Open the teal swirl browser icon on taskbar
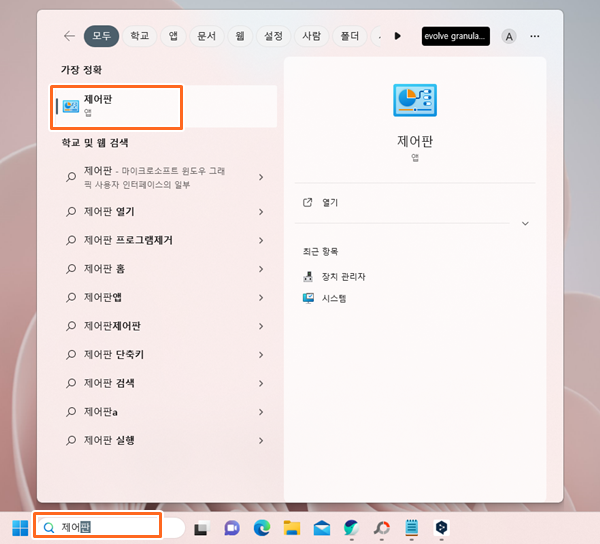This screenshot has width=600, height=544. tap(352, 528)
